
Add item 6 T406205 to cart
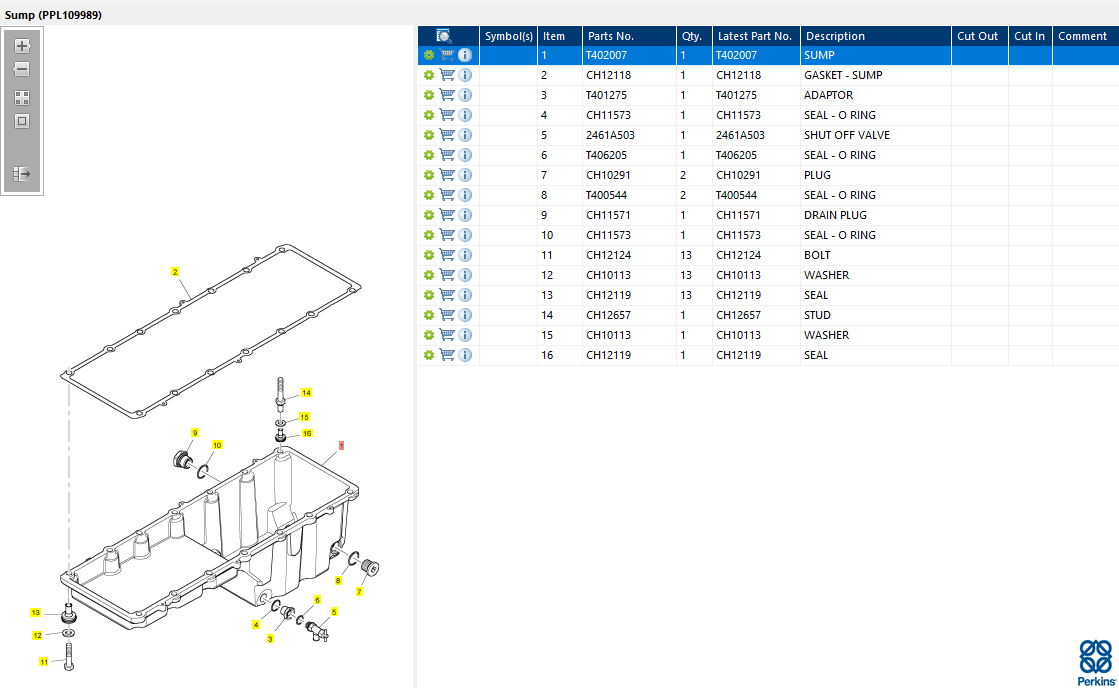(x=447, y=155)
